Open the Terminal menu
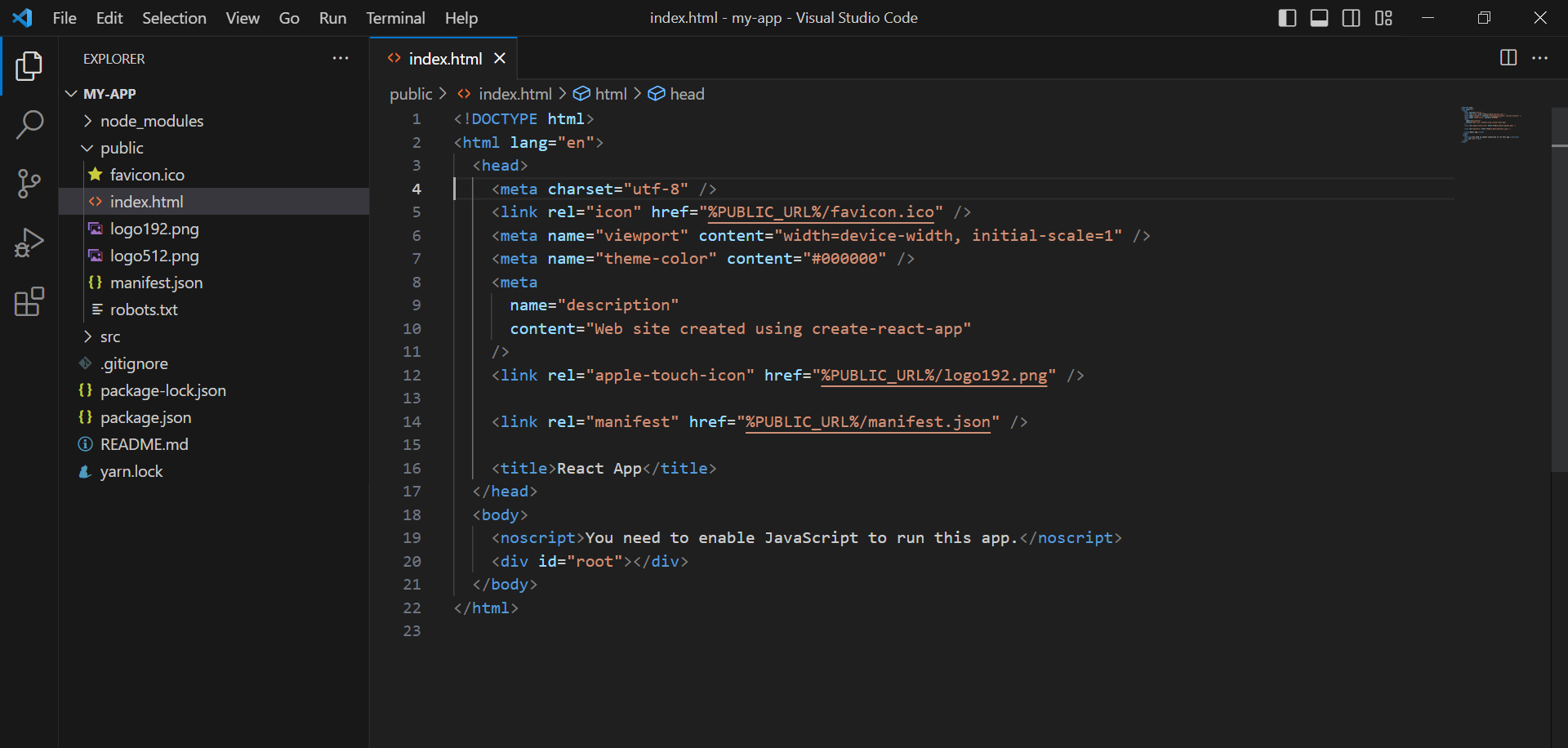 click(x=395, y=18)
